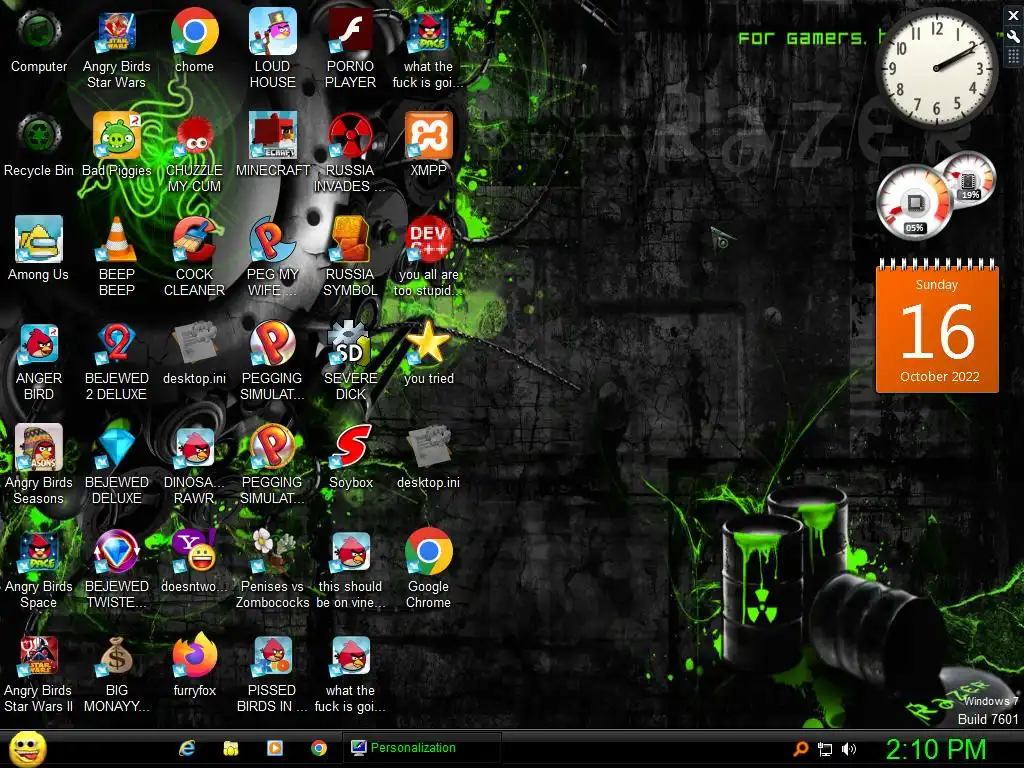Launch the Dev C++ you all are... icon
Screen dimensions: 1024x768
click(x=428, y=257)
